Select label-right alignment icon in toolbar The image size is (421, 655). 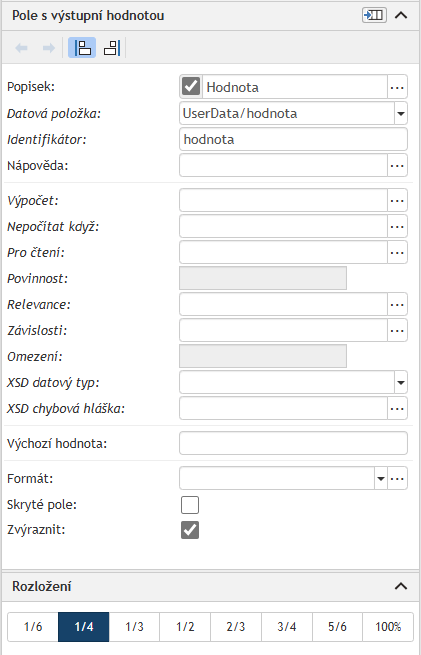(x=112, y=48)
